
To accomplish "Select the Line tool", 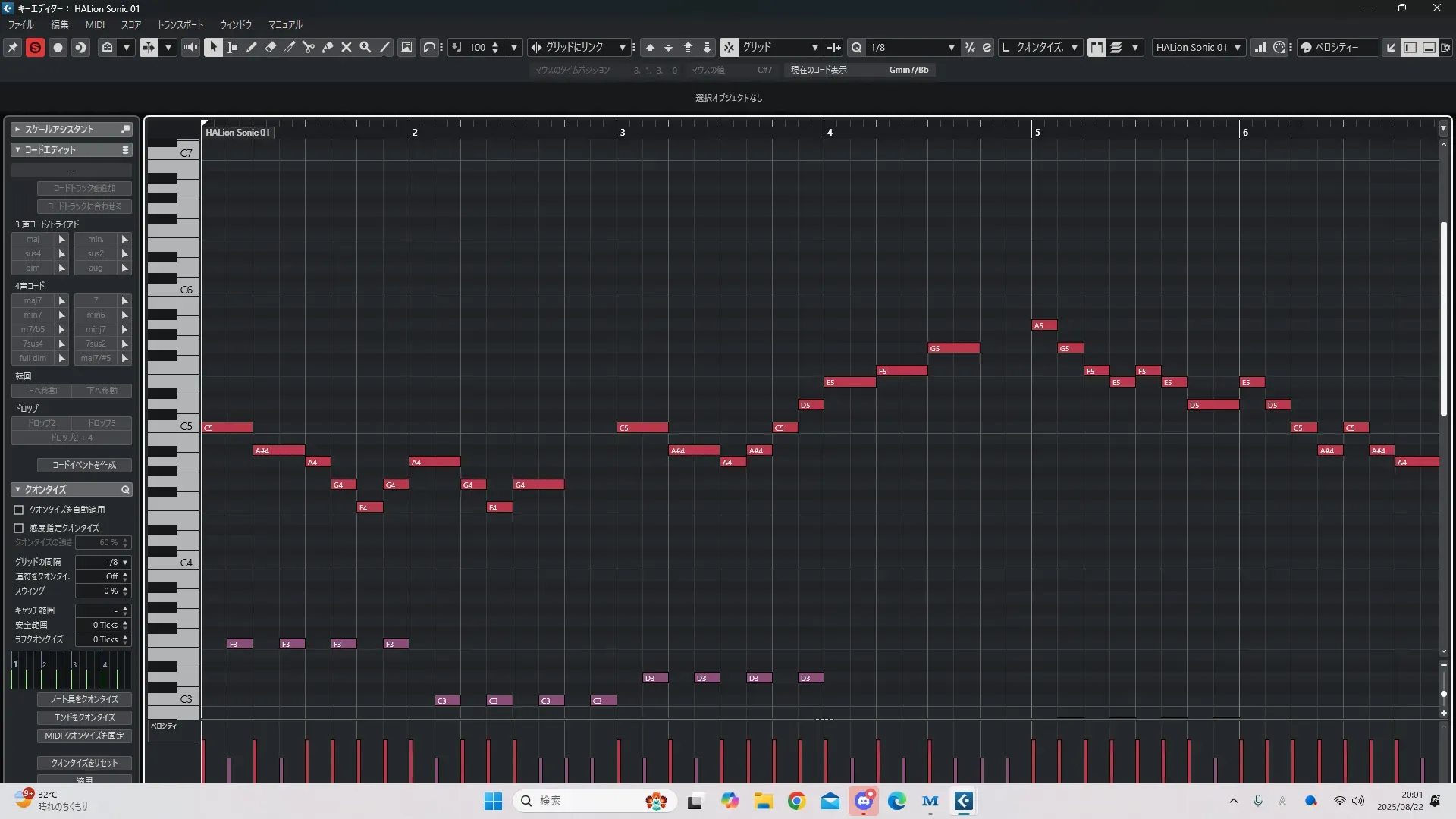I will pos(384,47).
